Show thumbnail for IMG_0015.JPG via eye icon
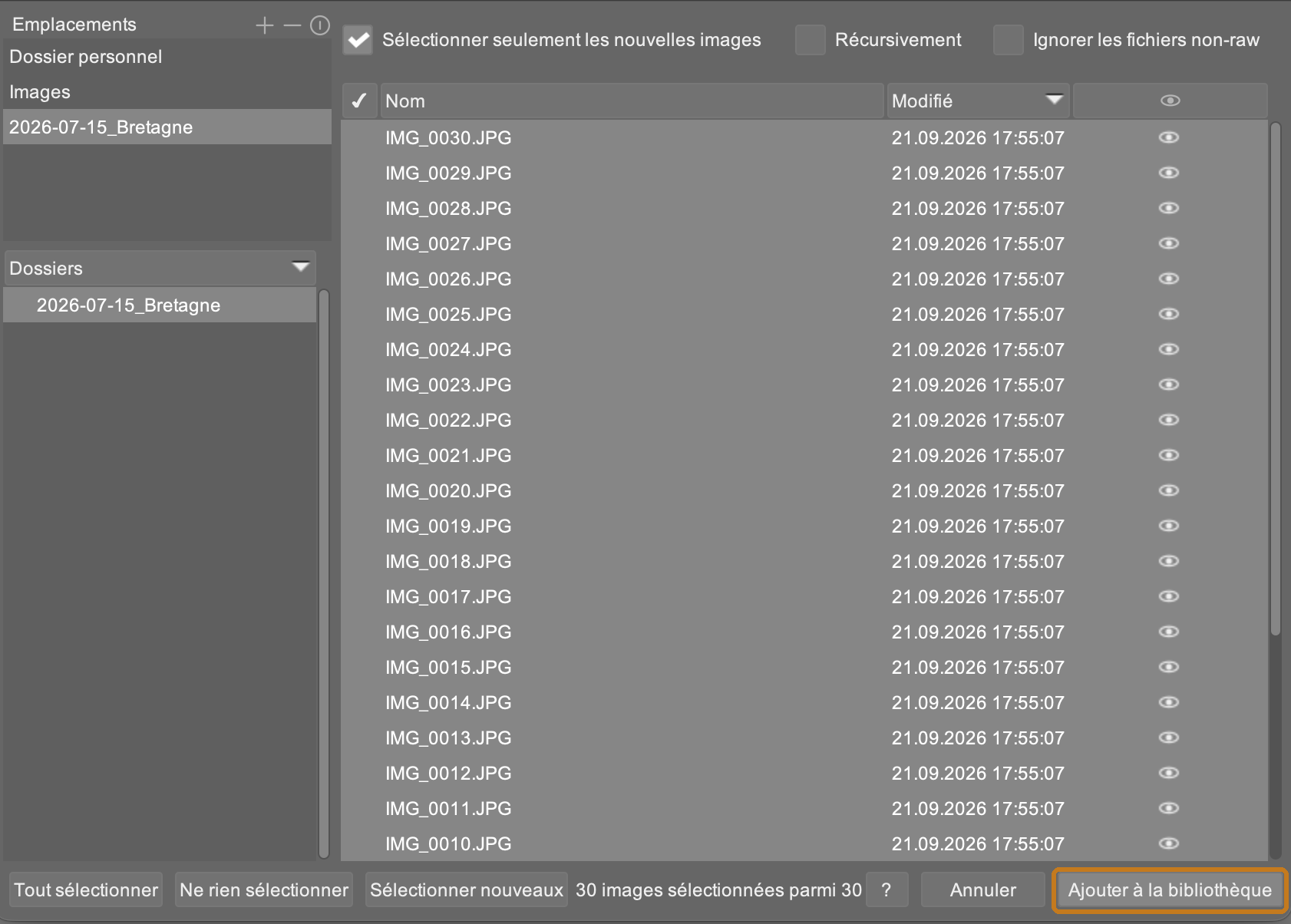 point(1169,667)
